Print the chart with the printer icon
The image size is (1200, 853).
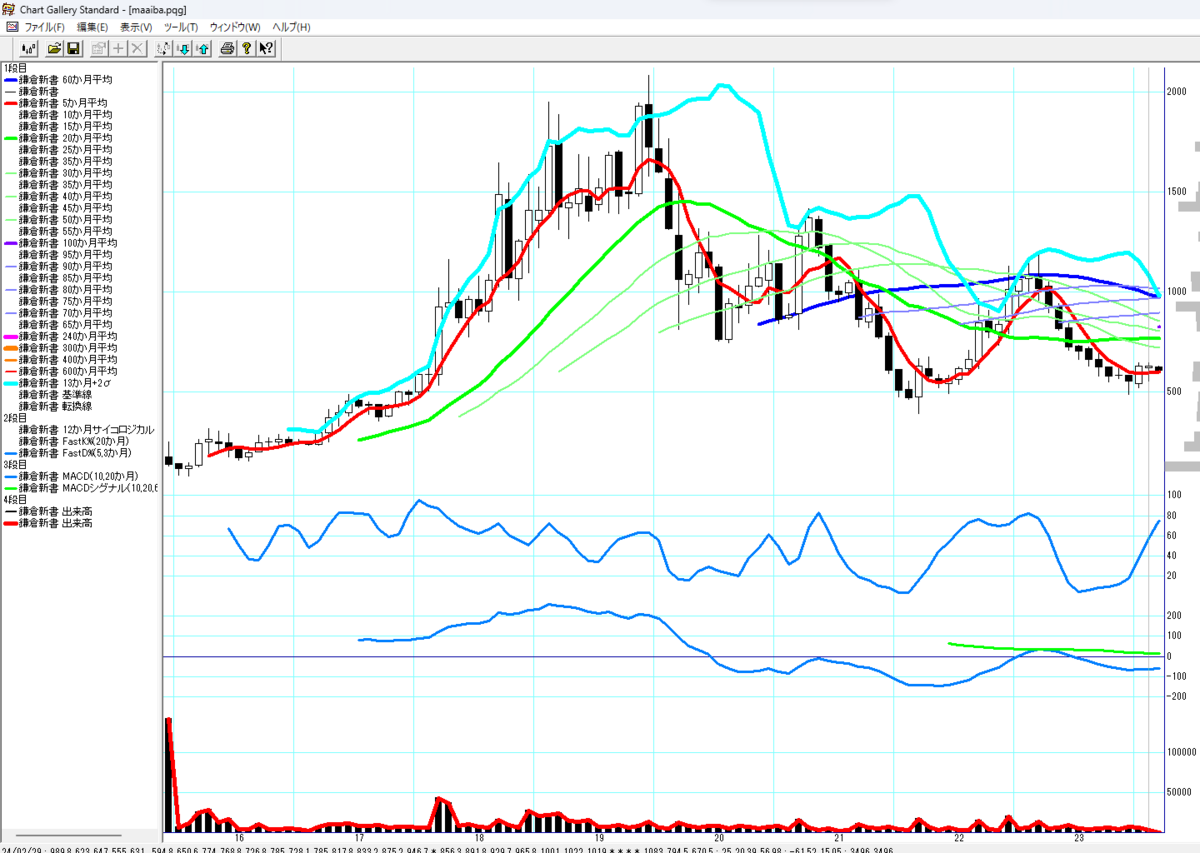pos(227,48)
